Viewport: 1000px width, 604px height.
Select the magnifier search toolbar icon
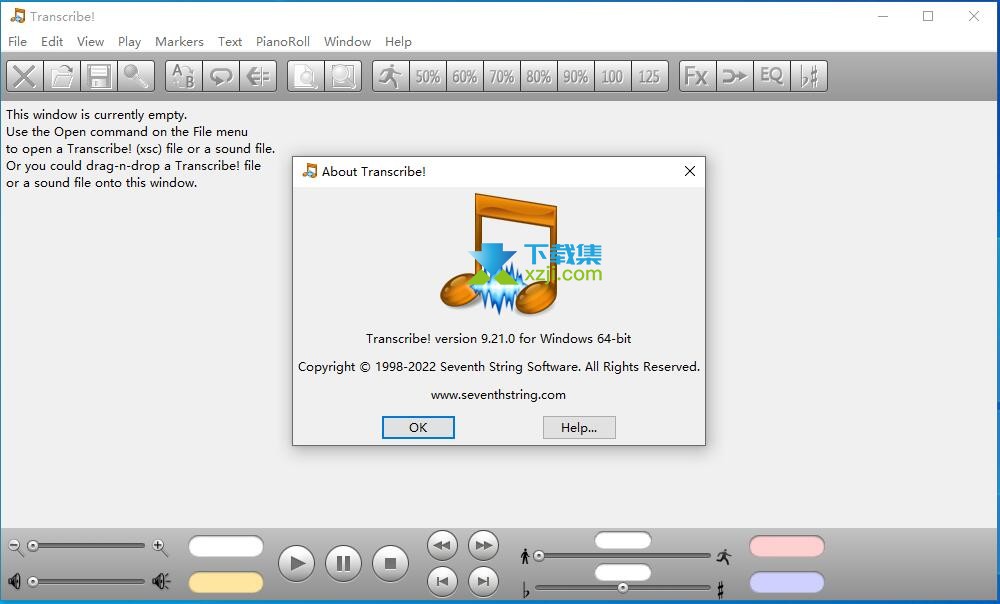(136, 77)
